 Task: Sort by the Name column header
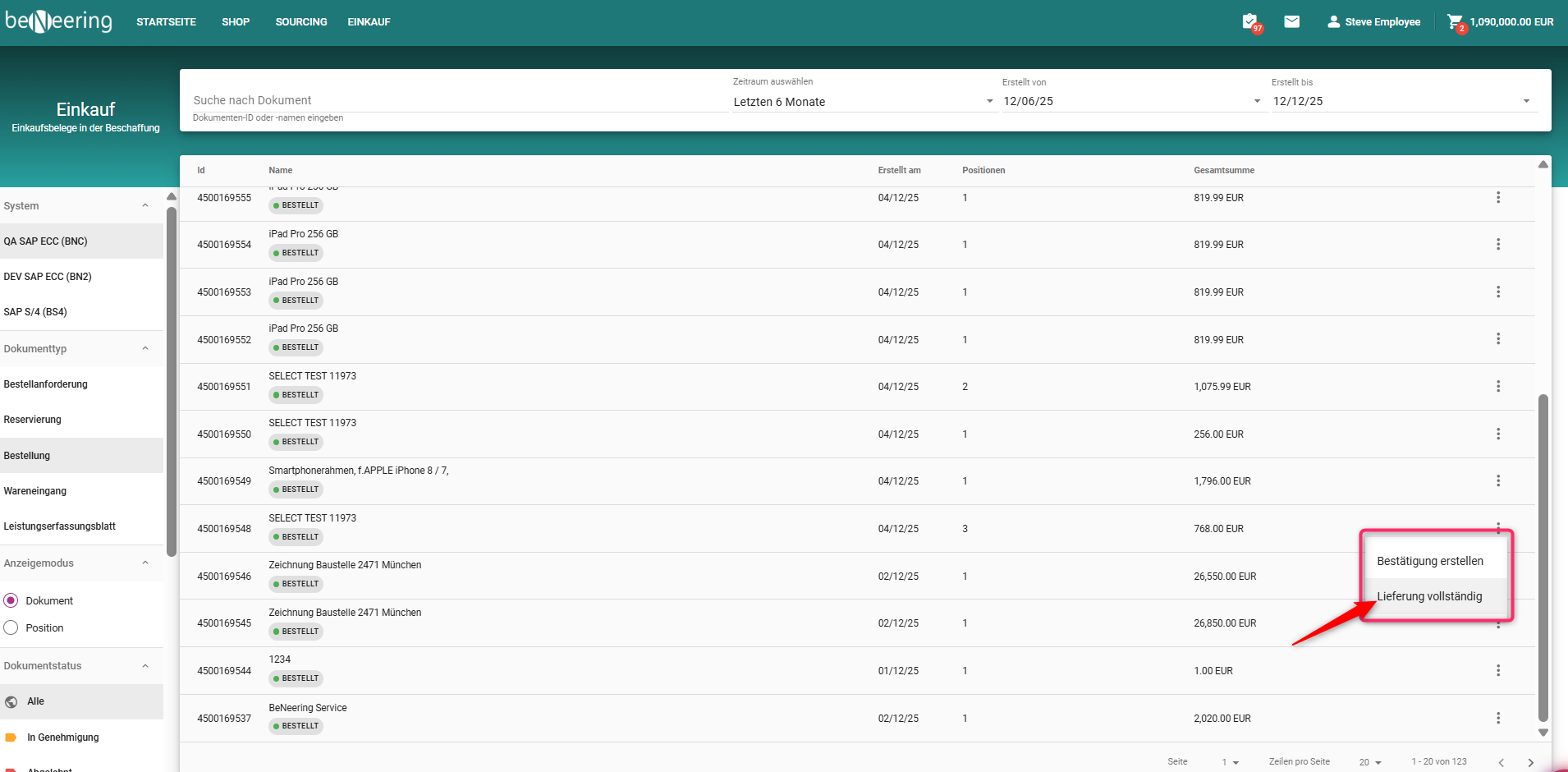281,170
